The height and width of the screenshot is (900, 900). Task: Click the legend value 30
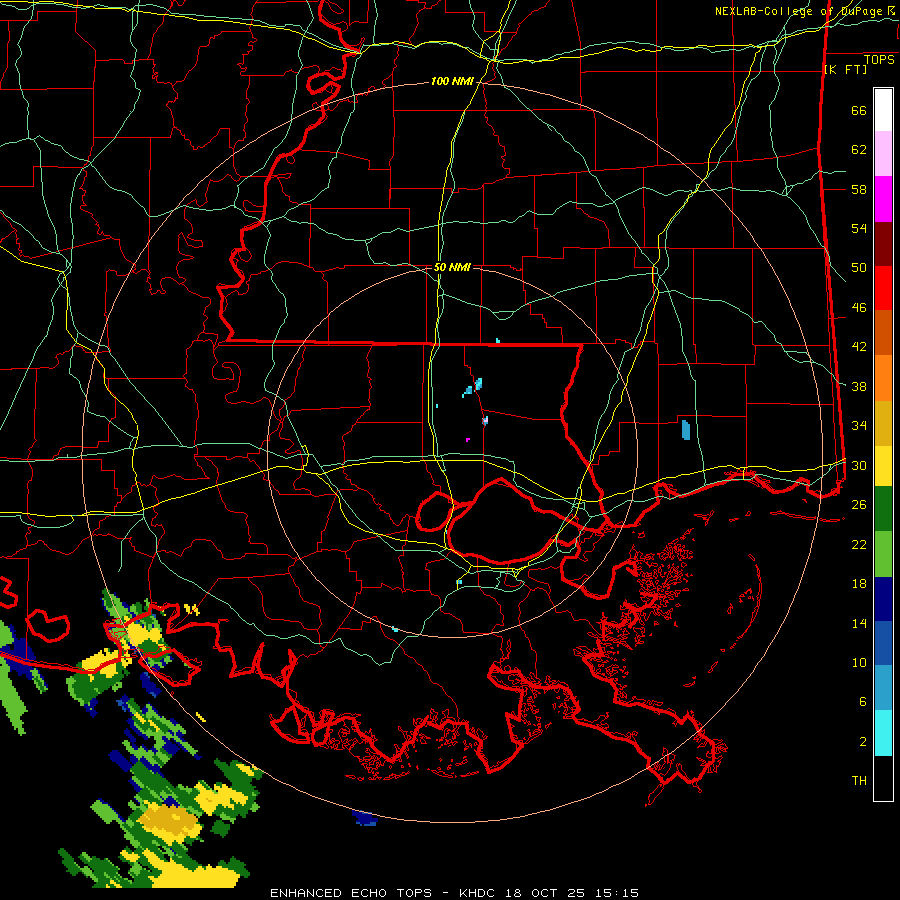859,465
